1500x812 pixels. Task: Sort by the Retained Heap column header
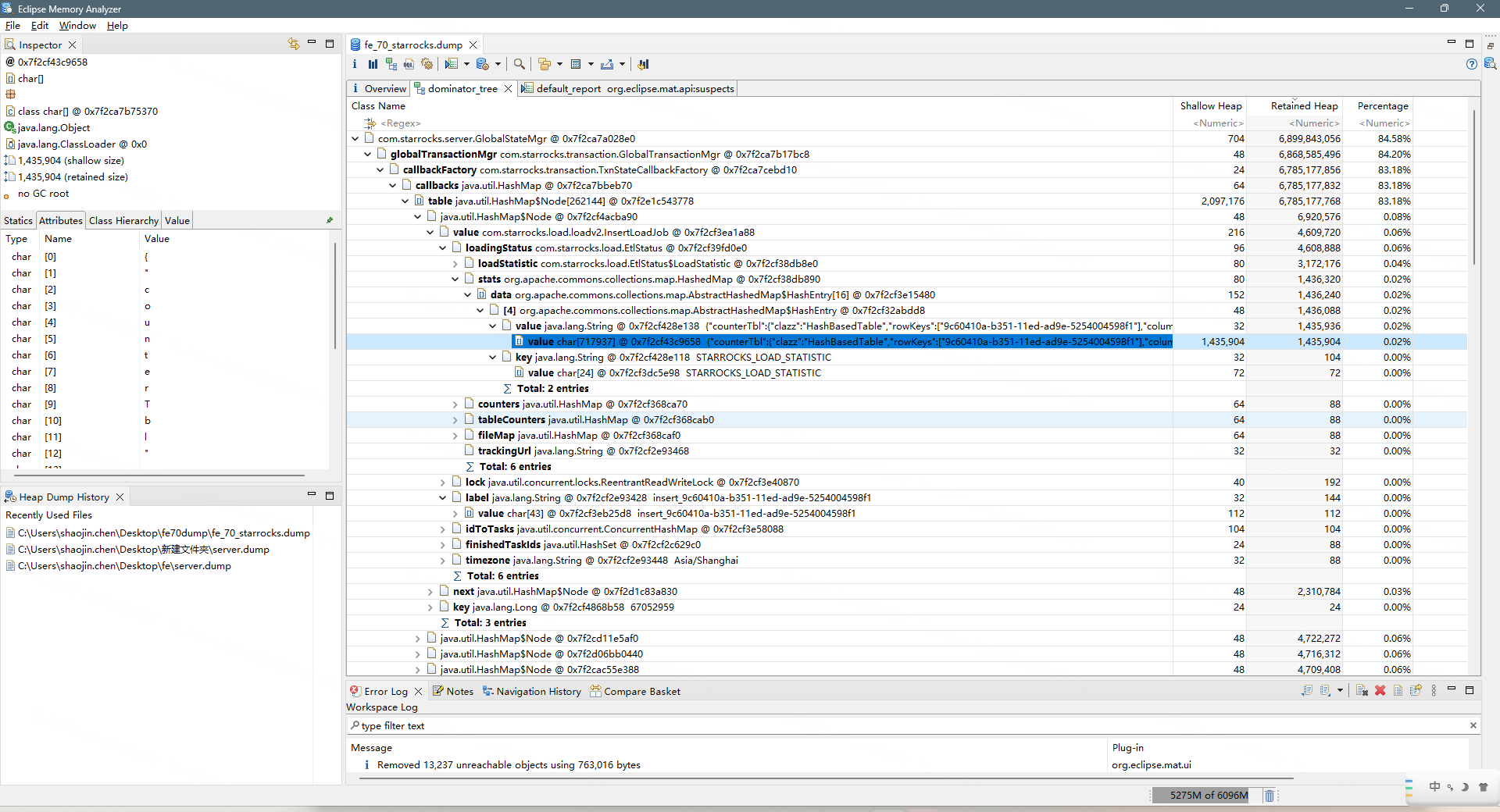point(1303,106)
